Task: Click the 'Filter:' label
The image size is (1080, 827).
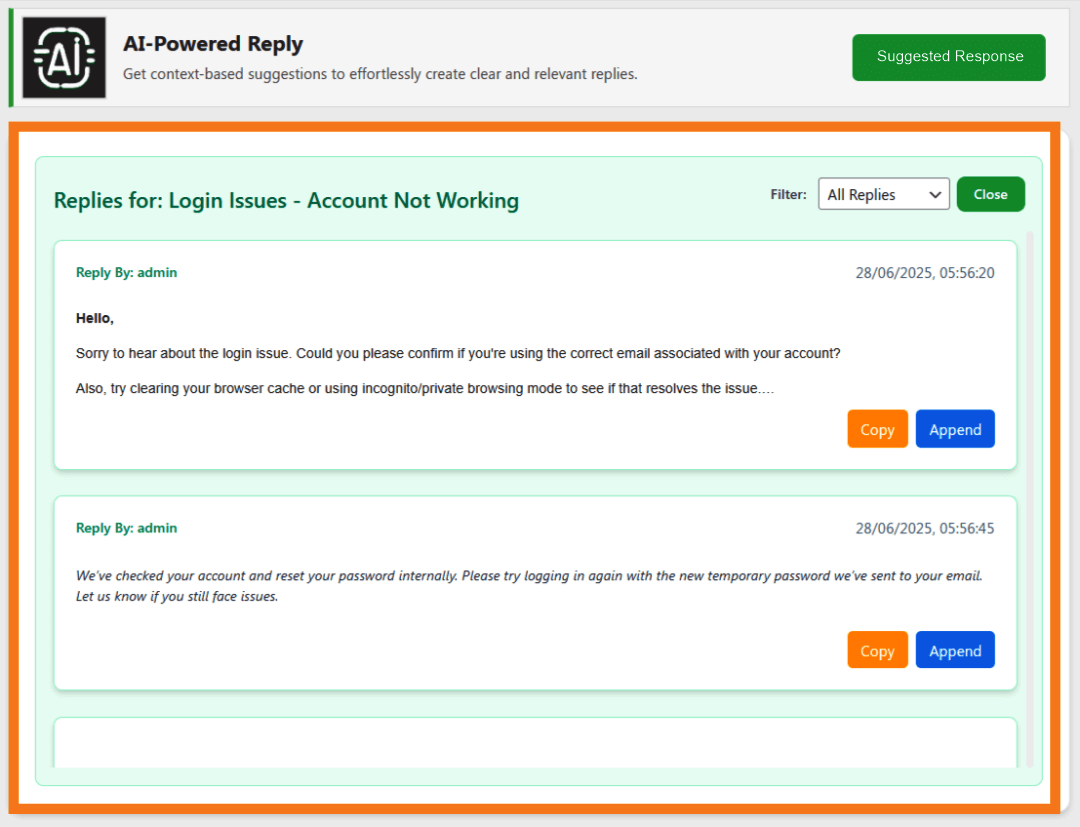Action: click(788, 195)
